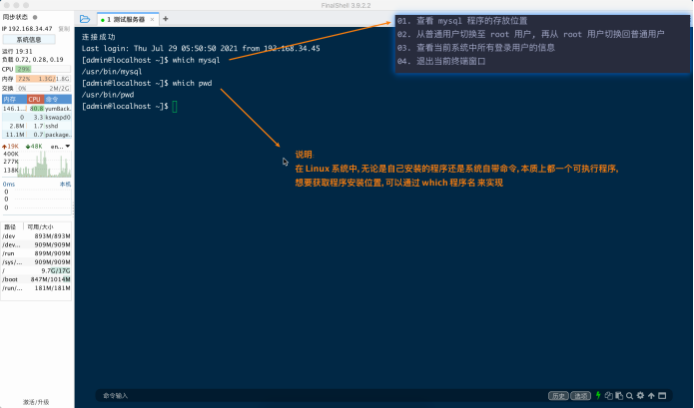Open terminal settings gear icon

pyautogui.click(x=640, y=395)
